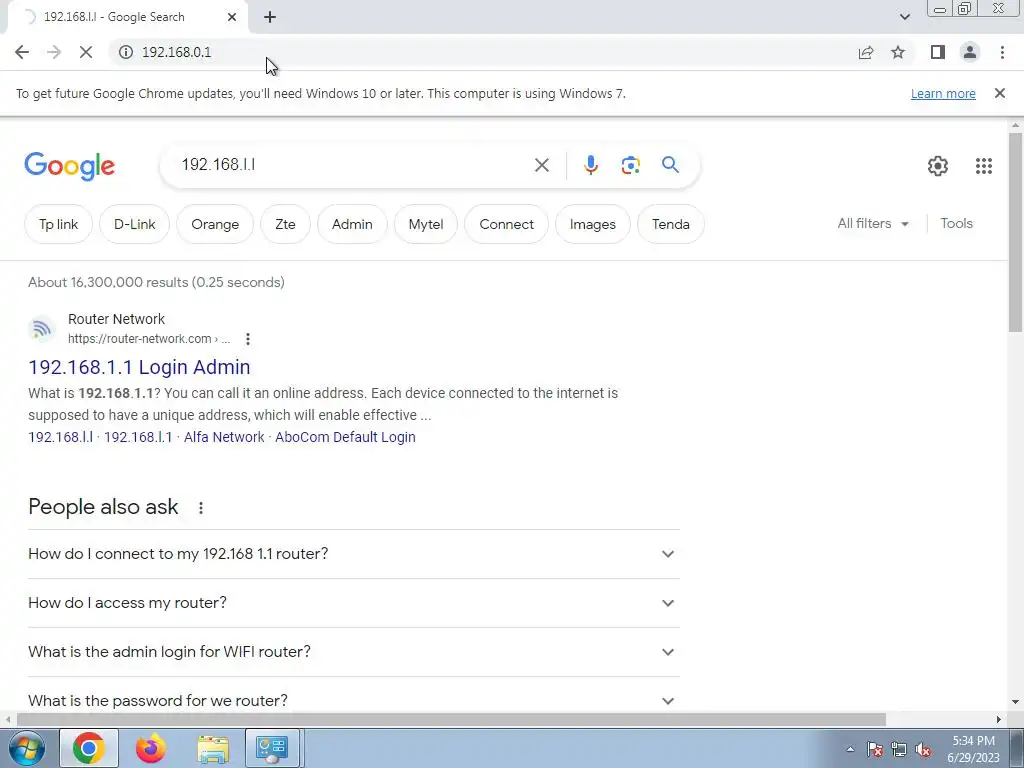Select the Orange filter chip
Viewport: 1024px width, 768px height.
tap(215, 224)
